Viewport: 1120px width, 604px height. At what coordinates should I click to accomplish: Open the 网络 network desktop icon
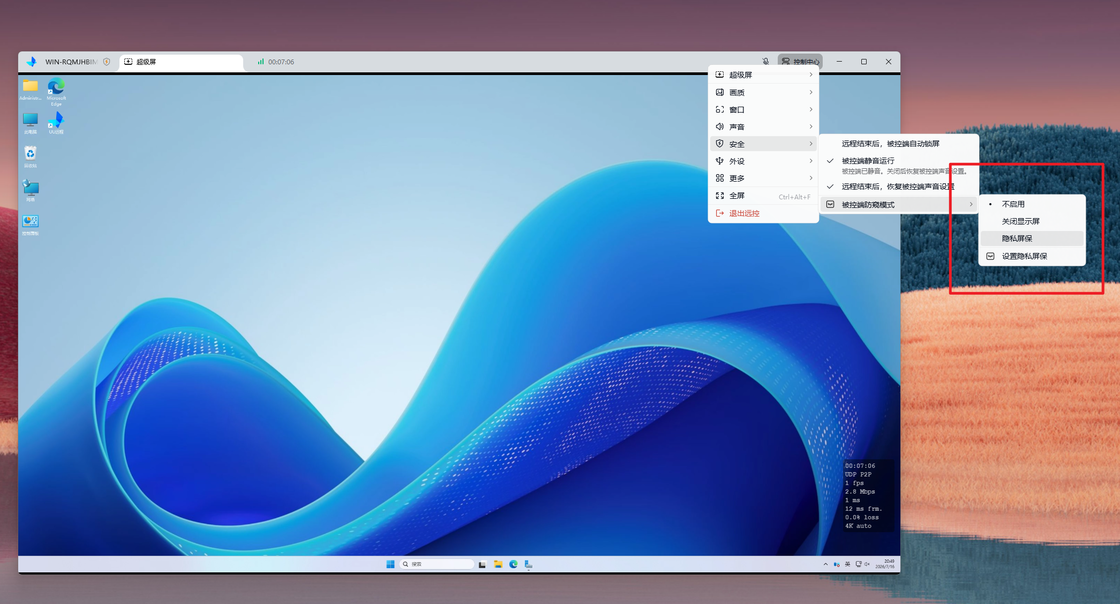click(x=30, y=191)
